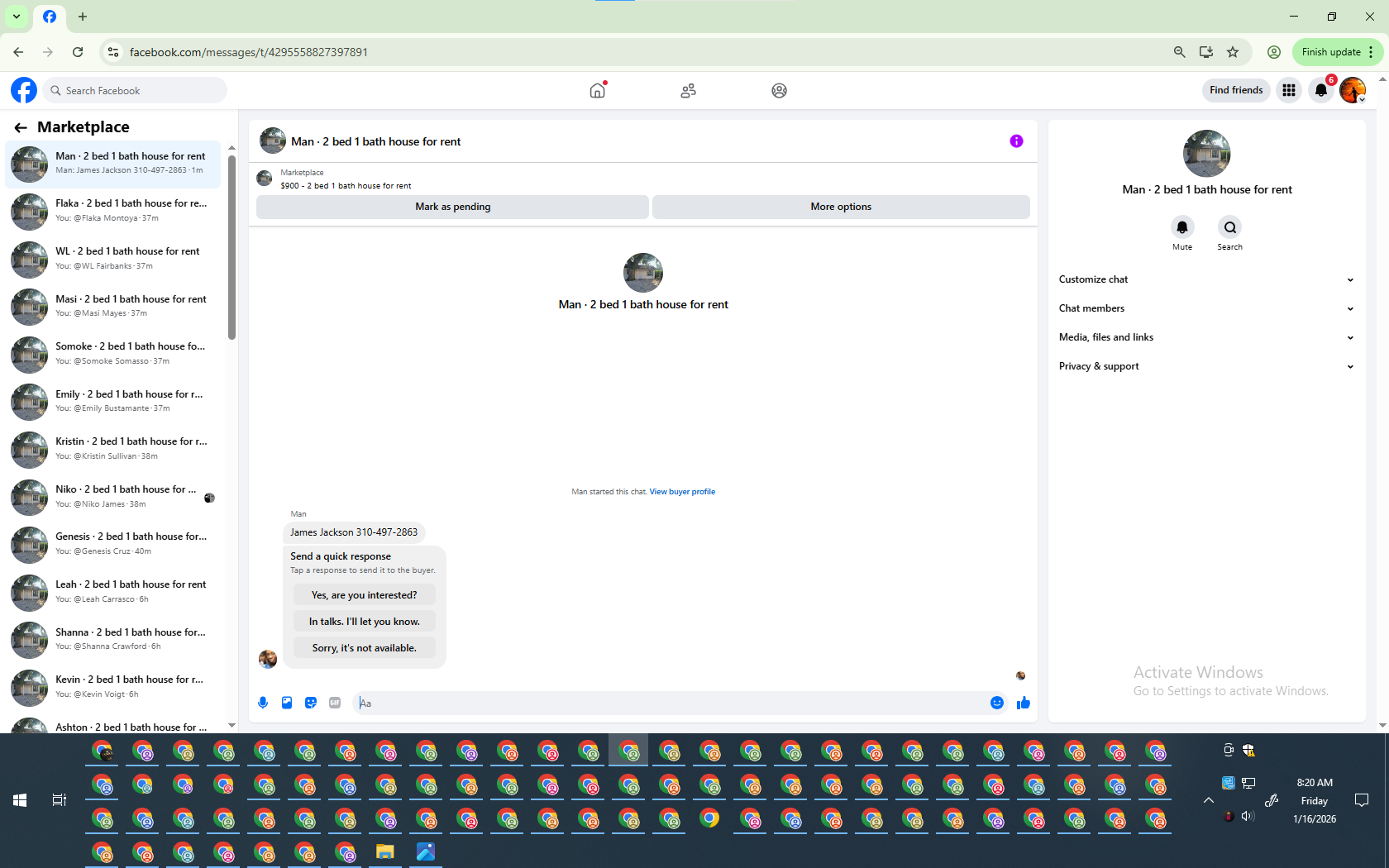1389x868 pixels.
Task: Open the View buyer profile link
Action: click(682, 492)
